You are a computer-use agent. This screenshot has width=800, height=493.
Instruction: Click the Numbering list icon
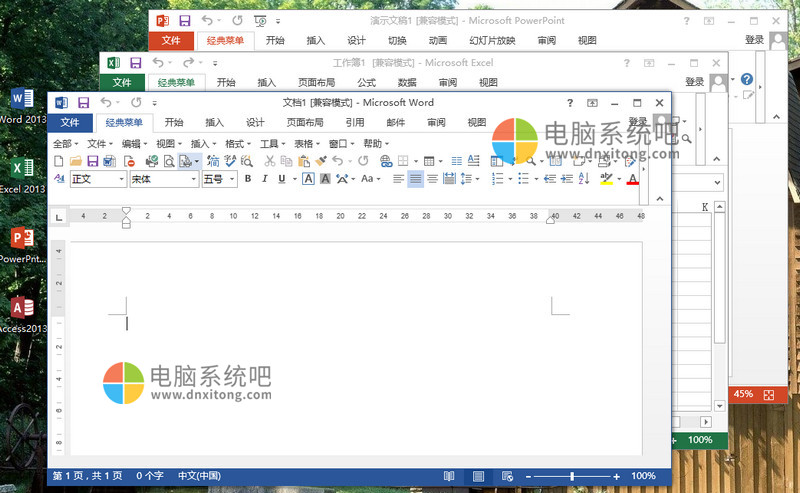click(497, 179)
